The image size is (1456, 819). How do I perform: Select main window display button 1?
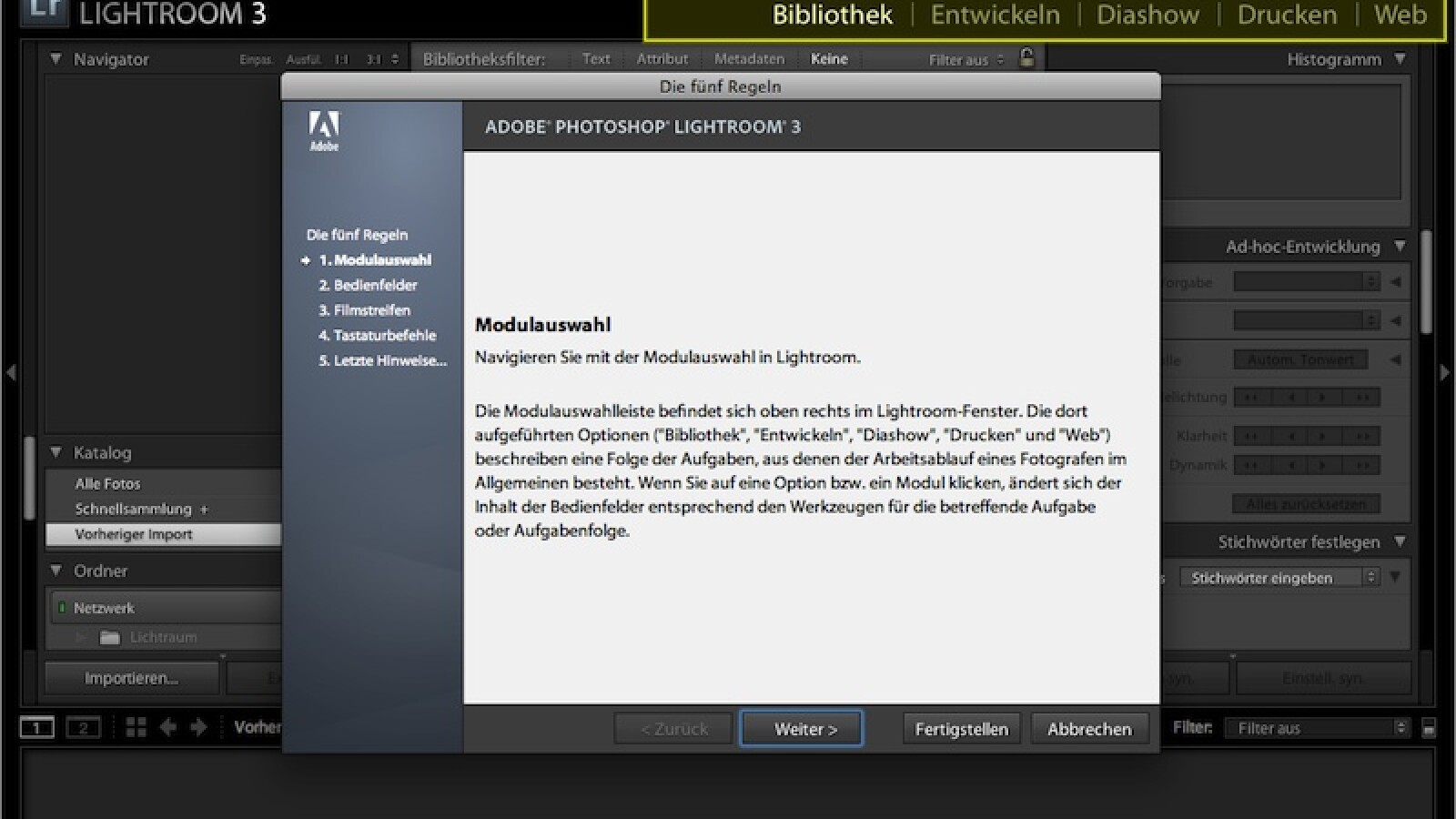[37, 727]
